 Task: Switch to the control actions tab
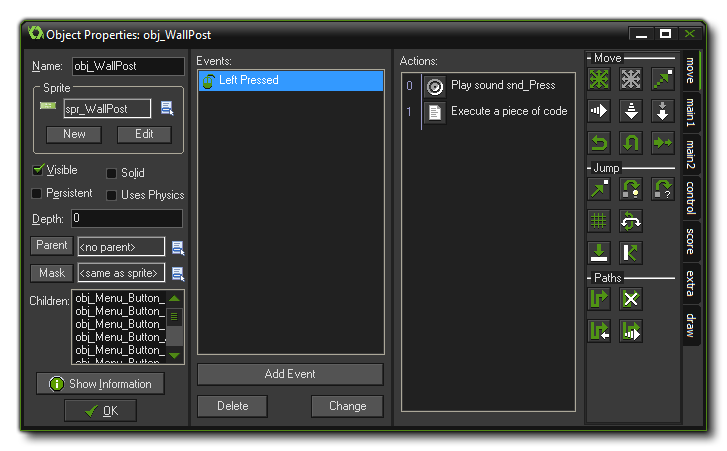(x=690, y=198)
